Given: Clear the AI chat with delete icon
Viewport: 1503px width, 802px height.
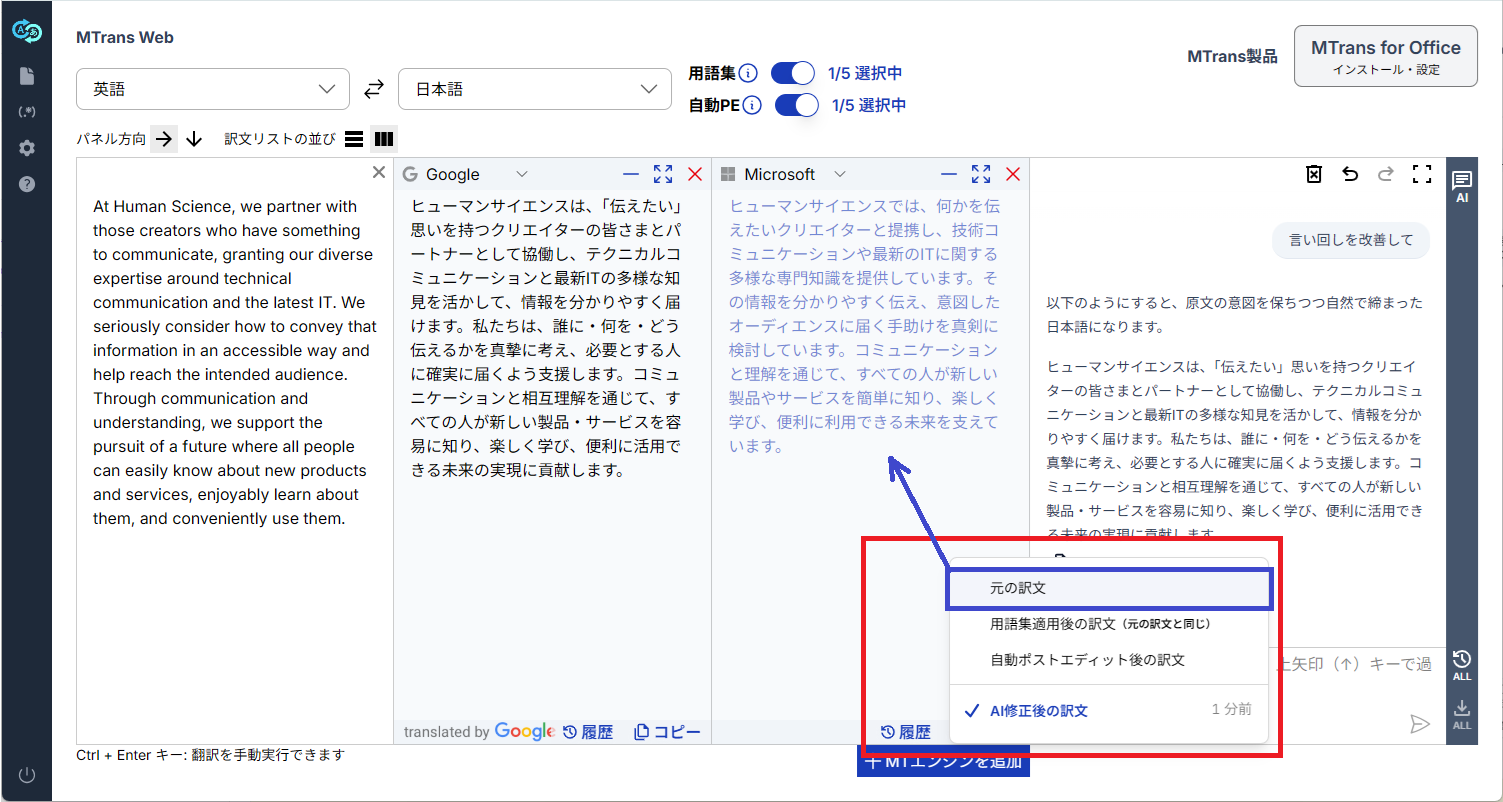Looking at the screenshot, I should point(1314,174).
